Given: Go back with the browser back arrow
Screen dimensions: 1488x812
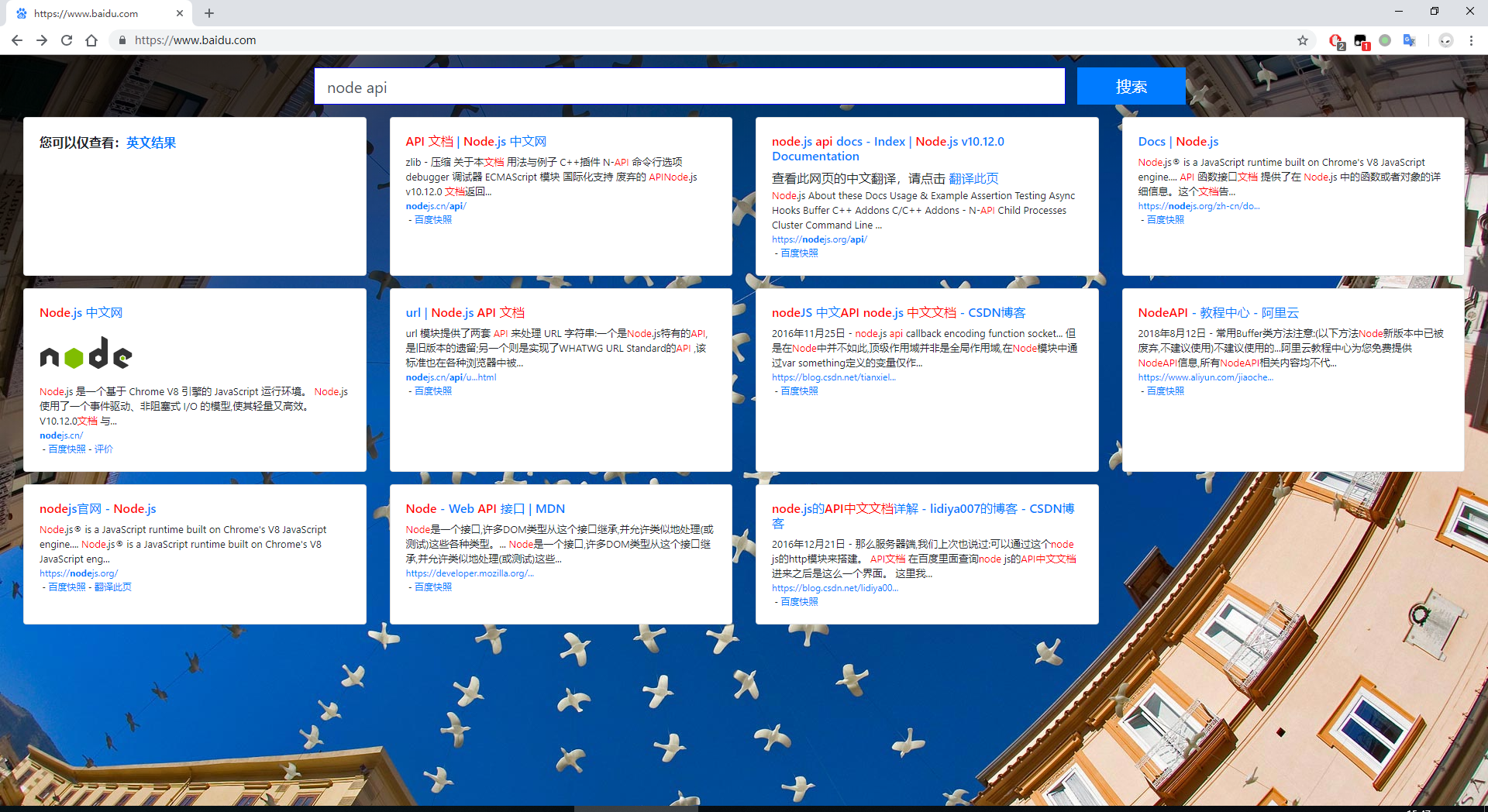Looking at the screenshot, I should 16,40.
